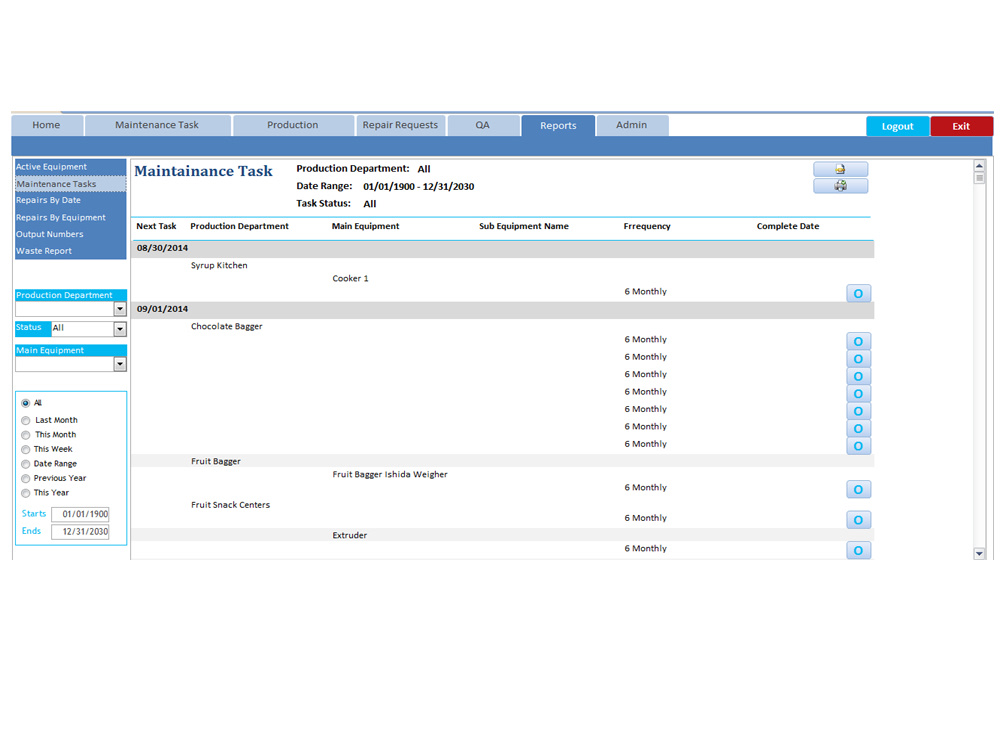1000x750 pixels.
Task: Open the Maintenance Tasks report
Action: pyautogui.click(x=70, y=184)
